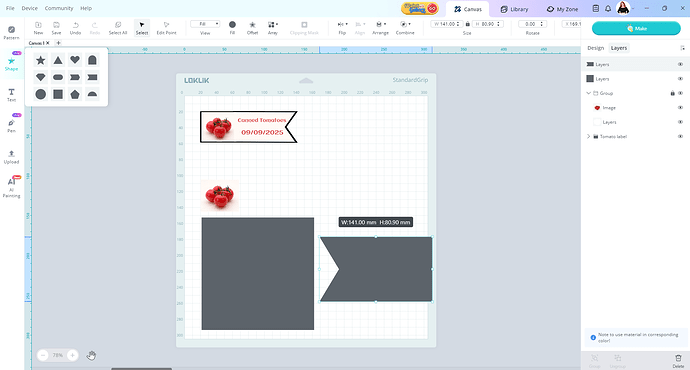Open the Help menu

[86, 8]
